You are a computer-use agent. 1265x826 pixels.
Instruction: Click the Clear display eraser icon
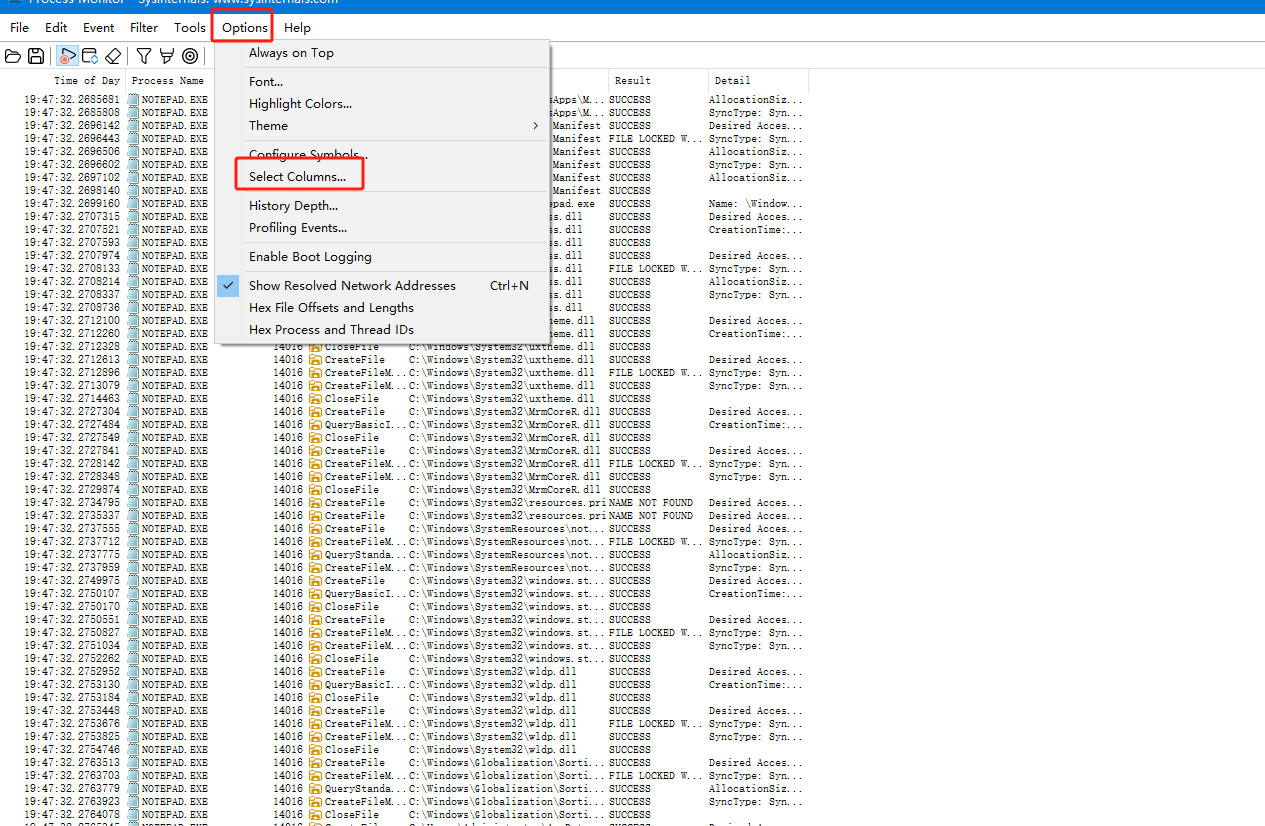pos(113,56)
